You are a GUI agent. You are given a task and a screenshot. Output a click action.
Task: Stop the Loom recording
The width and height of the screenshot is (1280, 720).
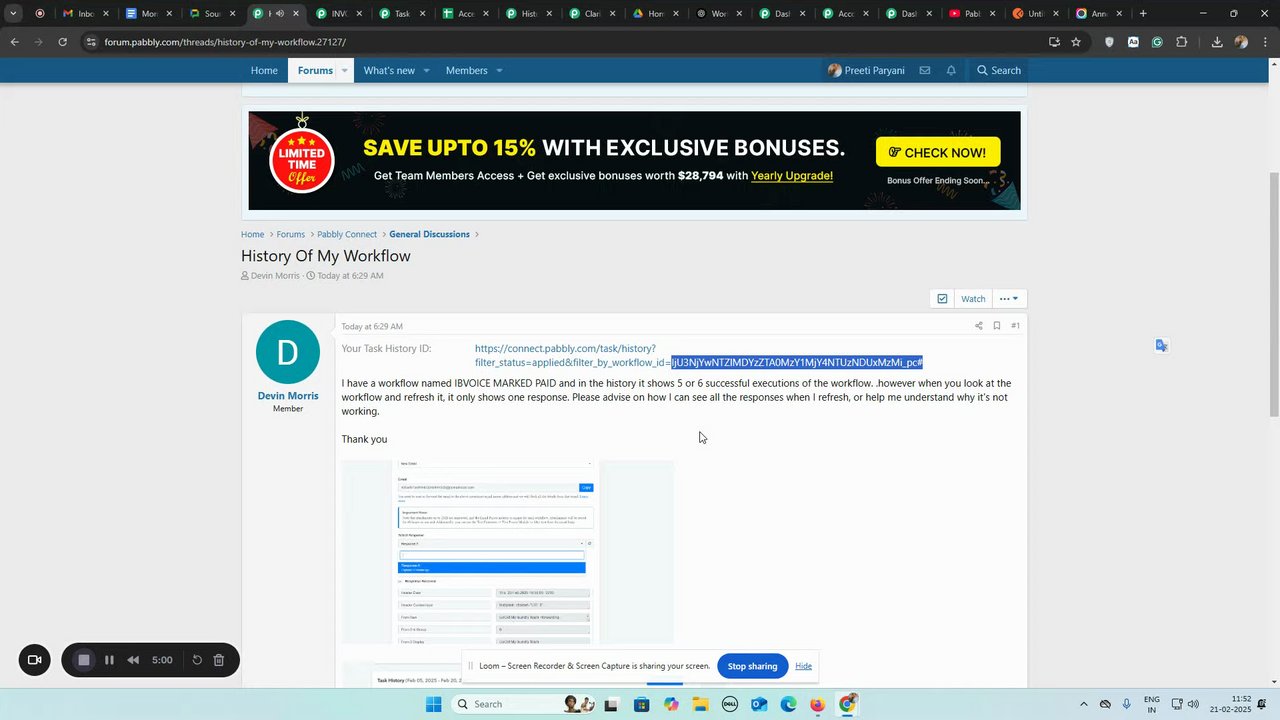click(84, 660)
